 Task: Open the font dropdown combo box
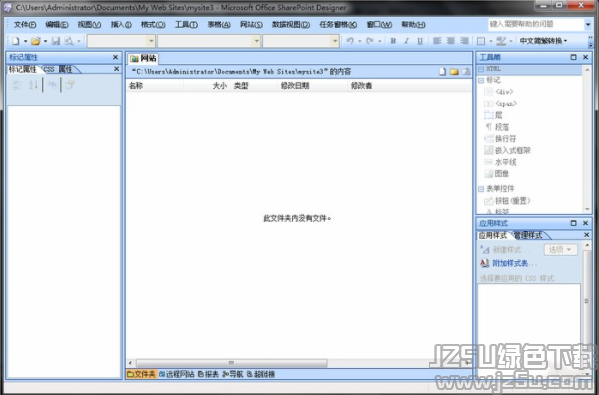tap(256, 41)
